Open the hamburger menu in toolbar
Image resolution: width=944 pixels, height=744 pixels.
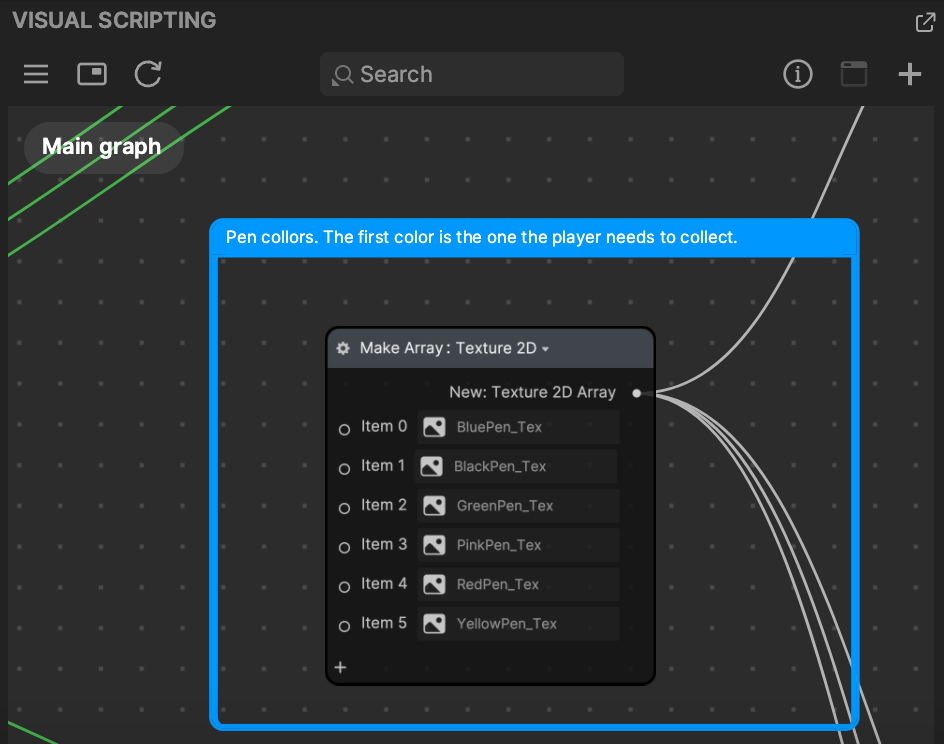pos(36,74)
